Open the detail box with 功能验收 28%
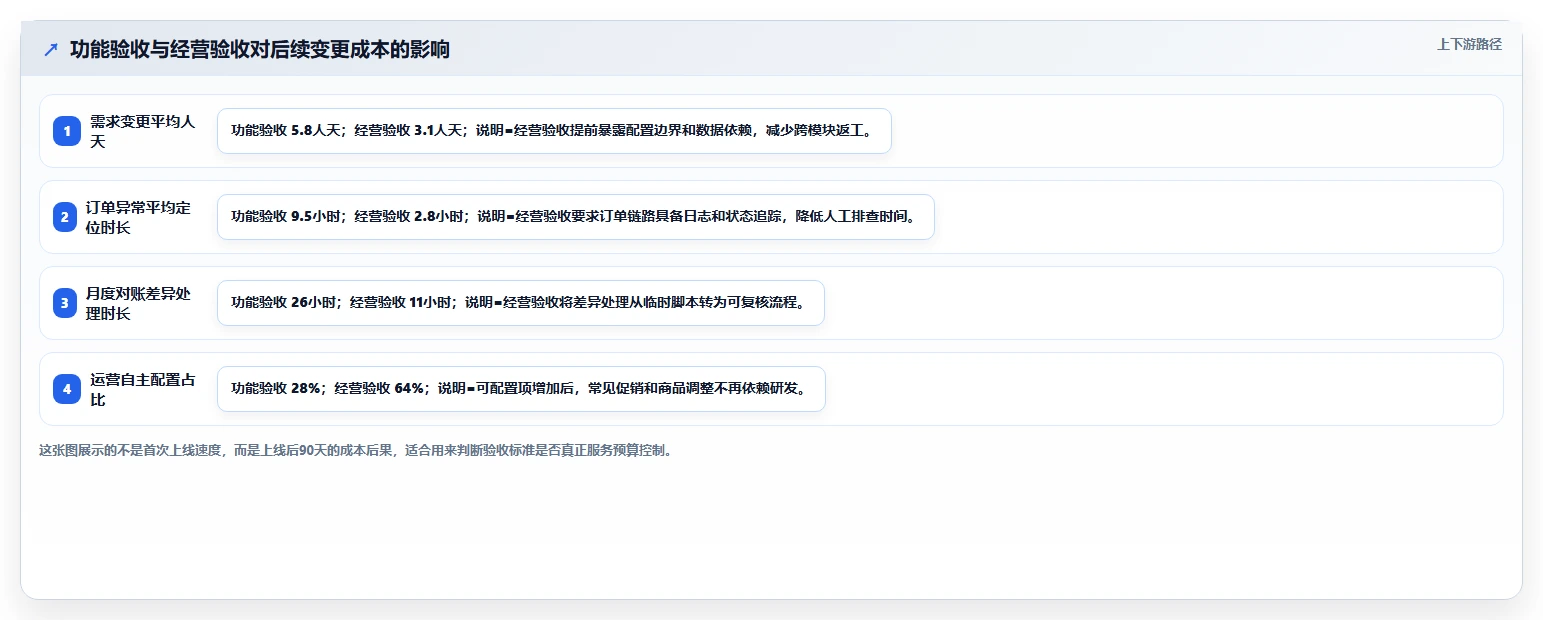Image resolution: width=1543 pixels, height=620 pixels. [521, 389]
